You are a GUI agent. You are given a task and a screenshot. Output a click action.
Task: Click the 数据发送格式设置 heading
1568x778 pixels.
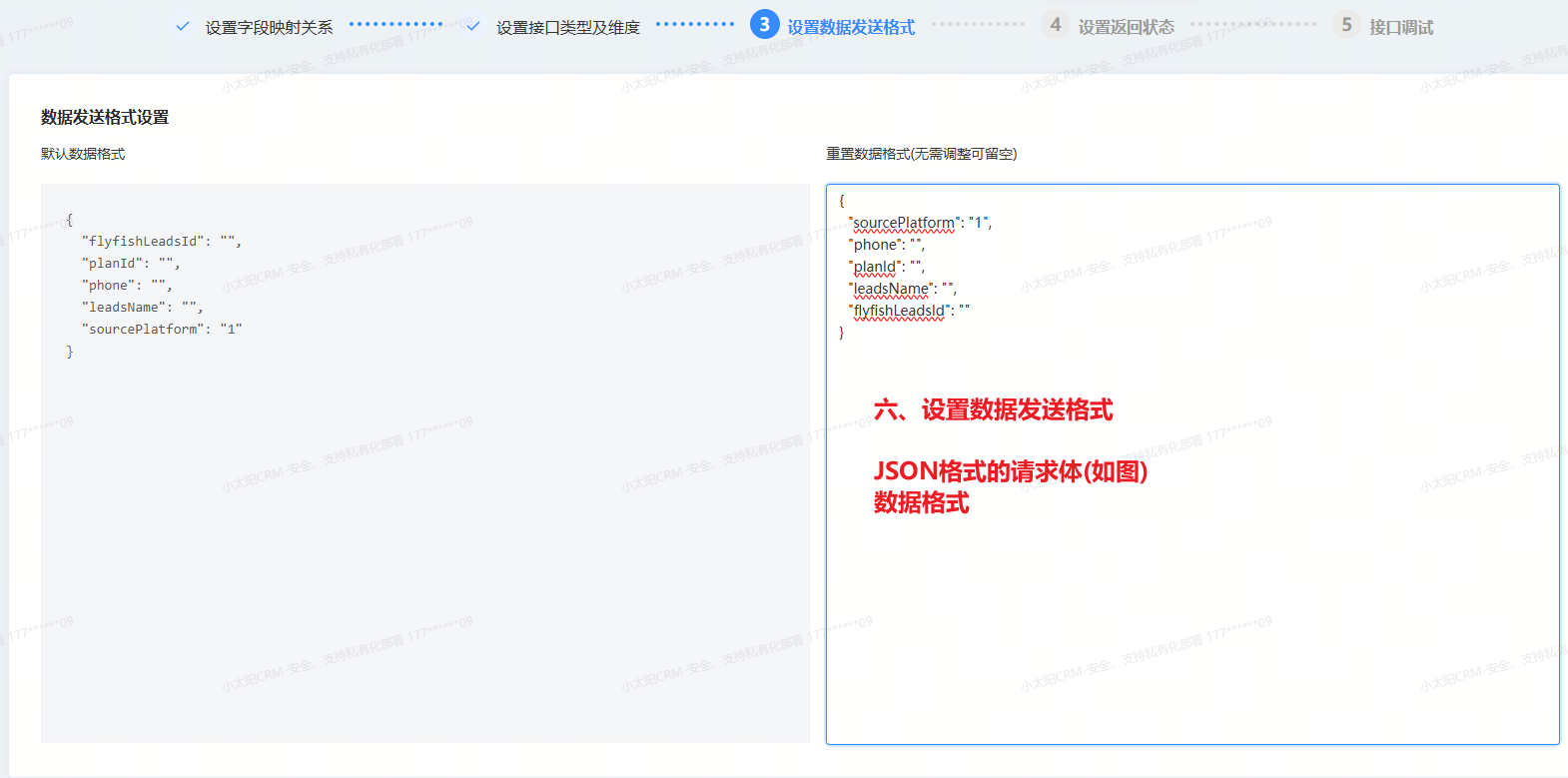point(105,118)
